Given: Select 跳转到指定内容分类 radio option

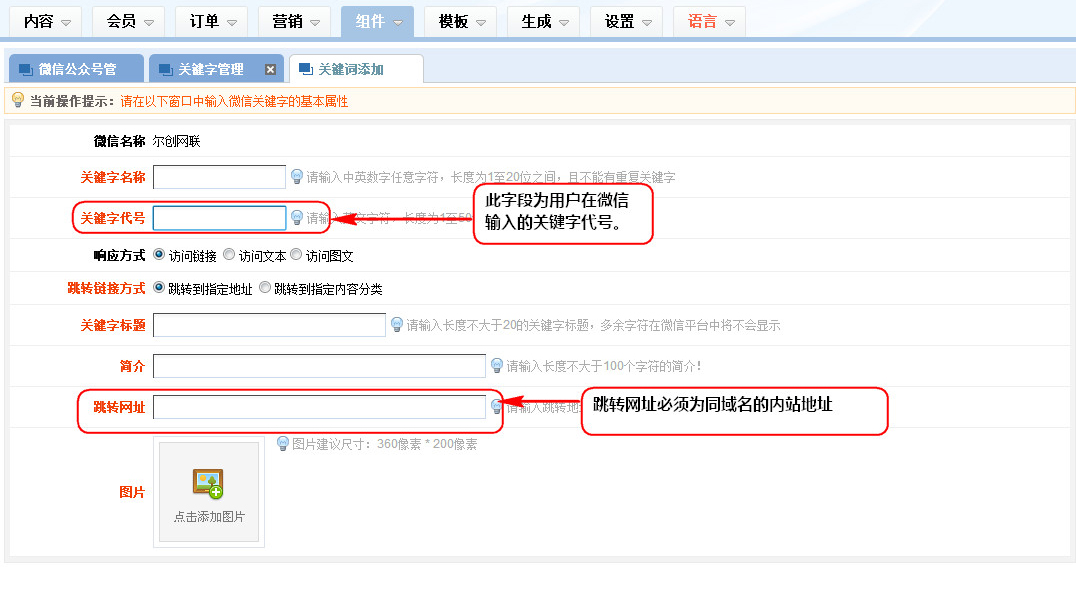Looking at the screenshot, I should tap(265, 288).
